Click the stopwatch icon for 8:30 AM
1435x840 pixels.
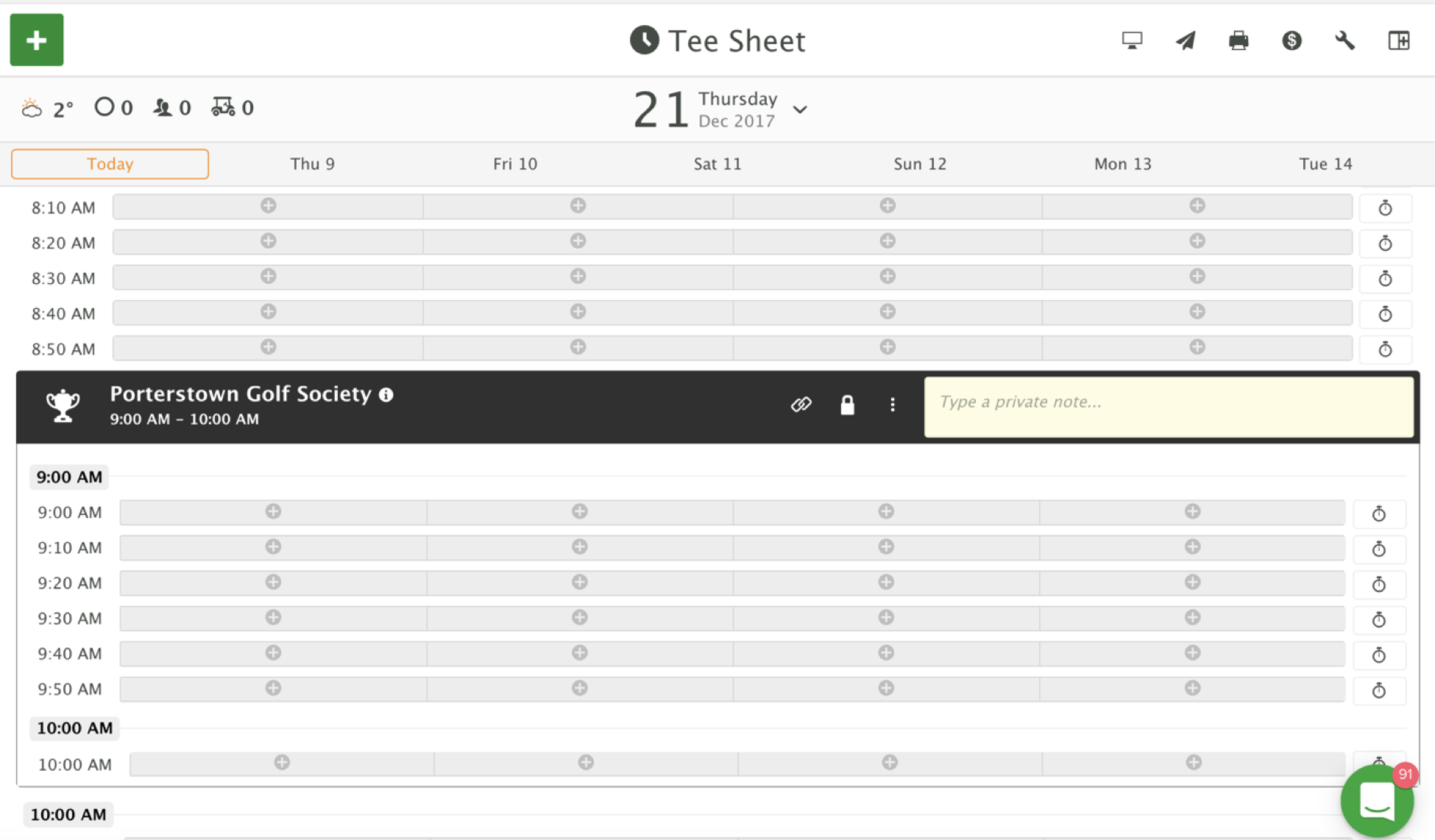pyautogui.click(x=1384, y=279)
